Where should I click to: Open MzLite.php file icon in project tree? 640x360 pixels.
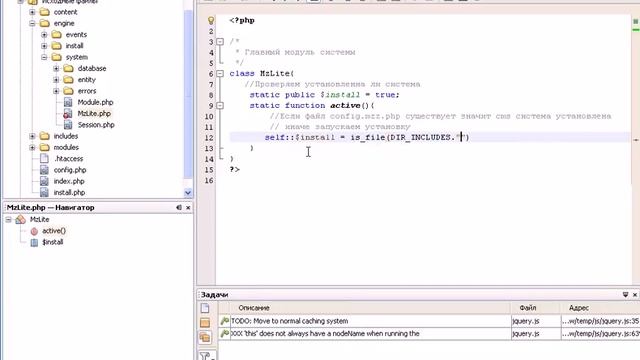pyautogui.click(x=68, y=114)
